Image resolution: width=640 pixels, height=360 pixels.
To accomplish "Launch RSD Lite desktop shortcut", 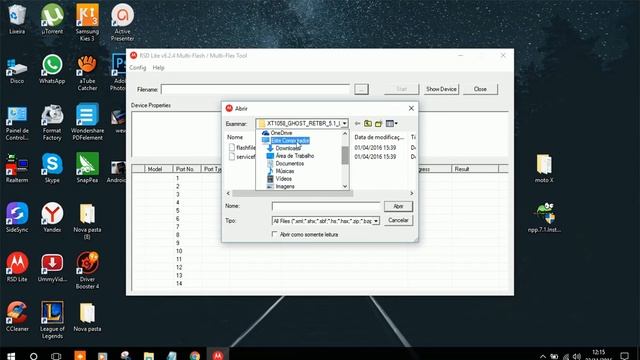I will (x=17, y=267).
